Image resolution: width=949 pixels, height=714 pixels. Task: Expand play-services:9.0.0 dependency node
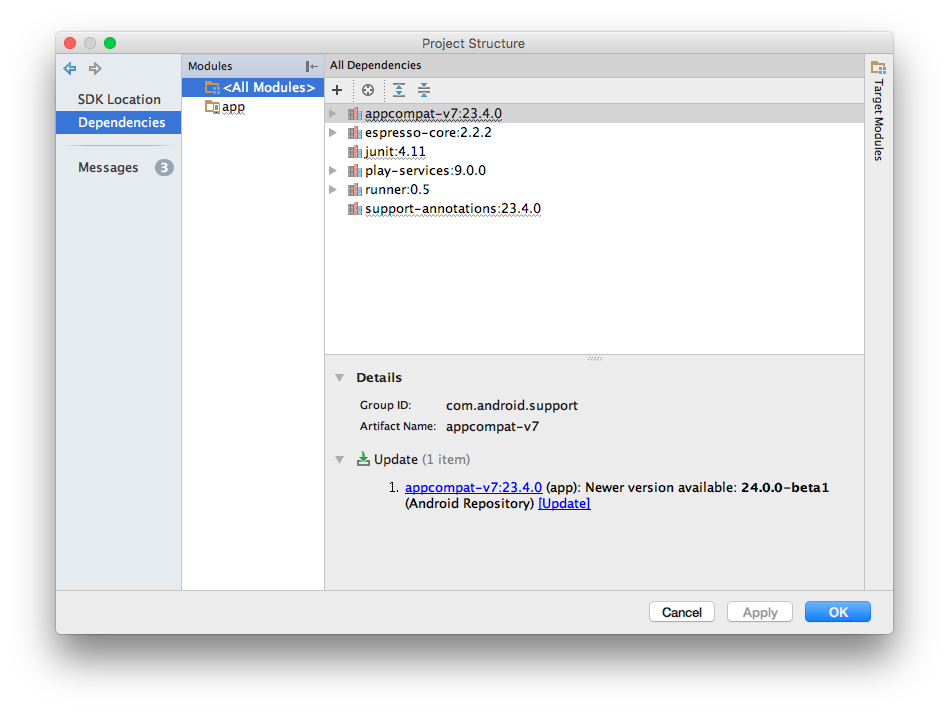tap(333, 171)
